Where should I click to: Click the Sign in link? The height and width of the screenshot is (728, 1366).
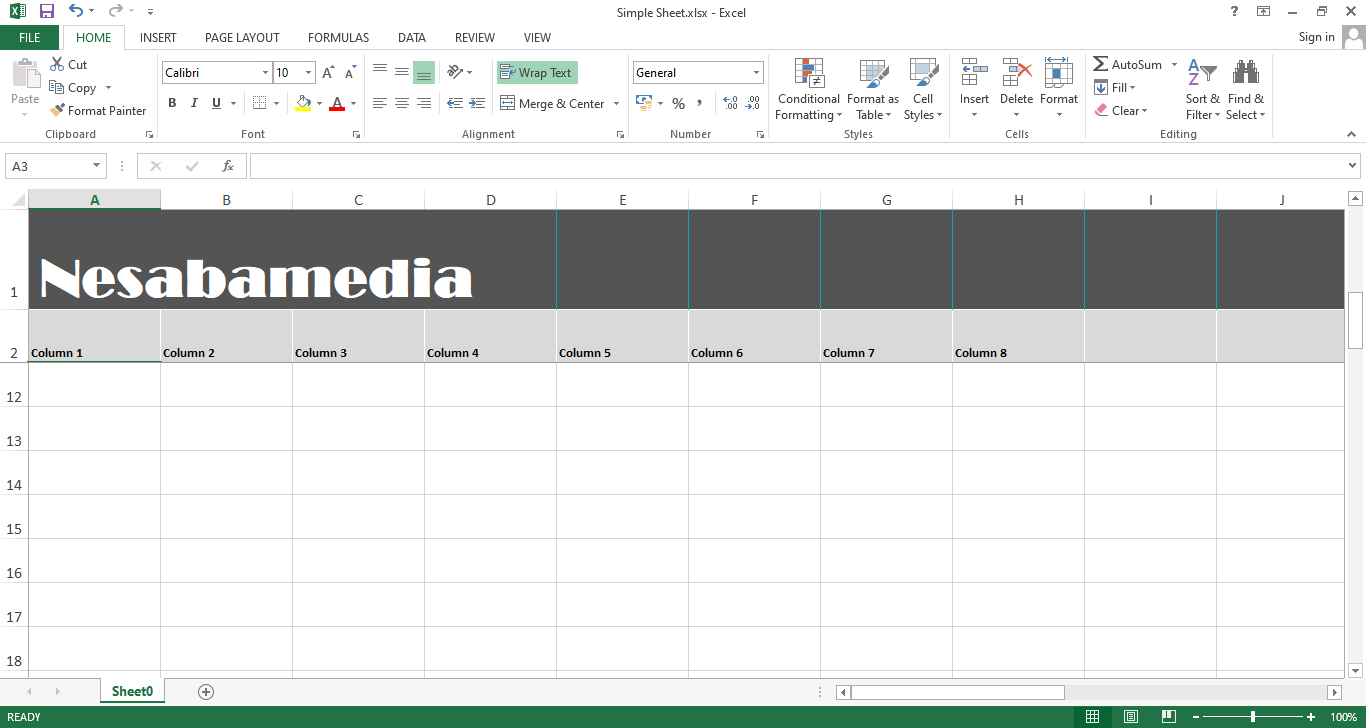[x=1316, y=37]
